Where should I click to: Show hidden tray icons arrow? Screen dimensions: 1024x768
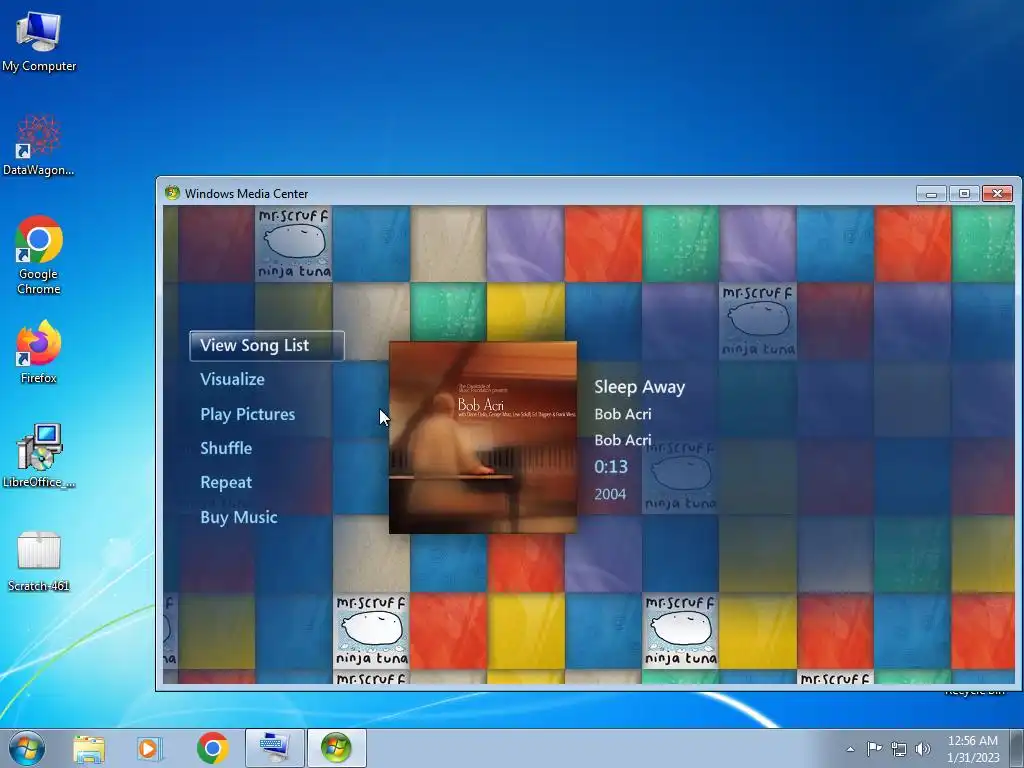coord(850,749)
